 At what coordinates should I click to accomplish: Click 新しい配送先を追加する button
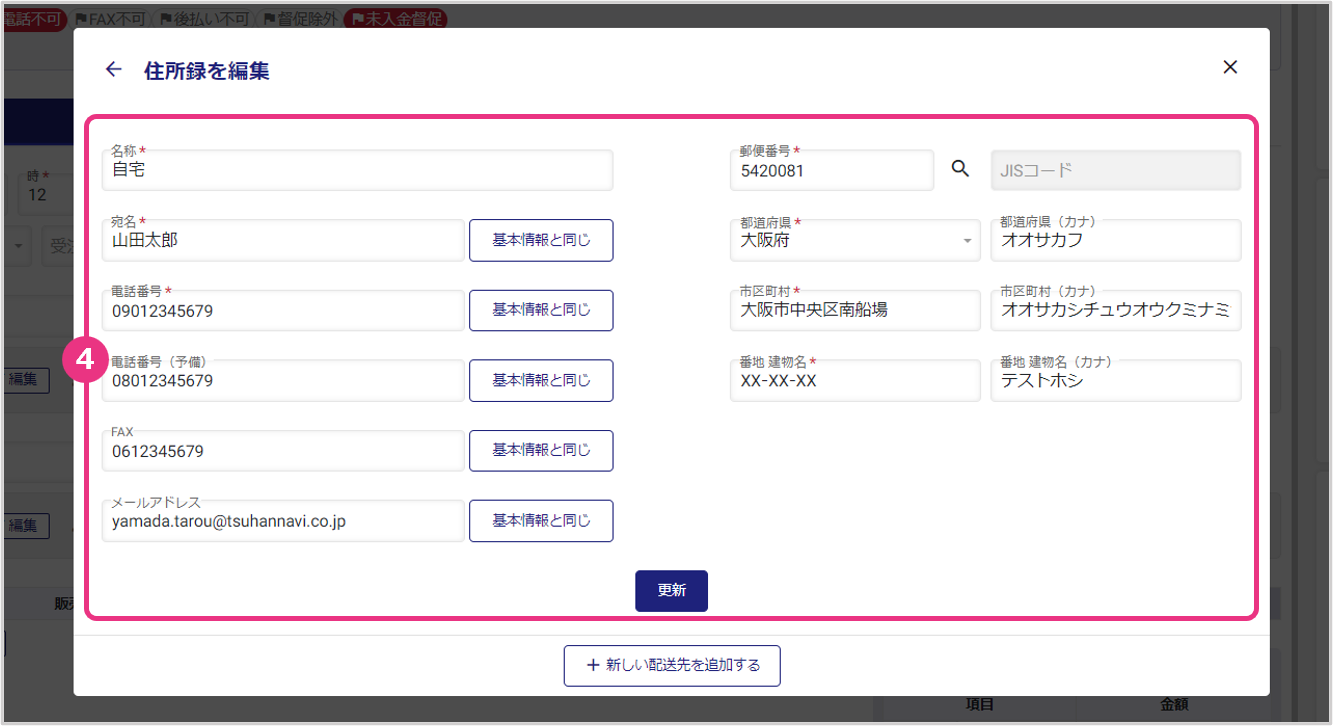pos(671,665)
